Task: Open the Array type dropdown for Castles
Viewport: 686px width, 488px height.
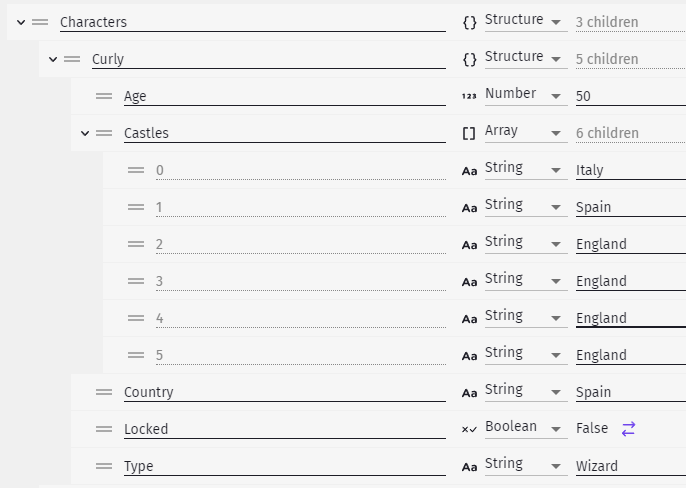Action: point(526,133)
